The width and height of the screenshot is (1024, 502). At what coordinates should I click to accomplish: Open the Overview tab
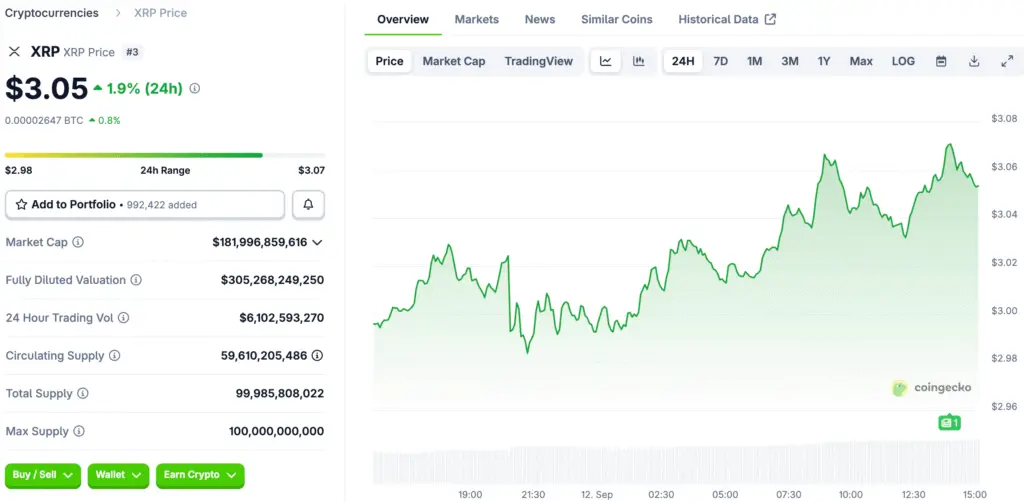(403, 19)
